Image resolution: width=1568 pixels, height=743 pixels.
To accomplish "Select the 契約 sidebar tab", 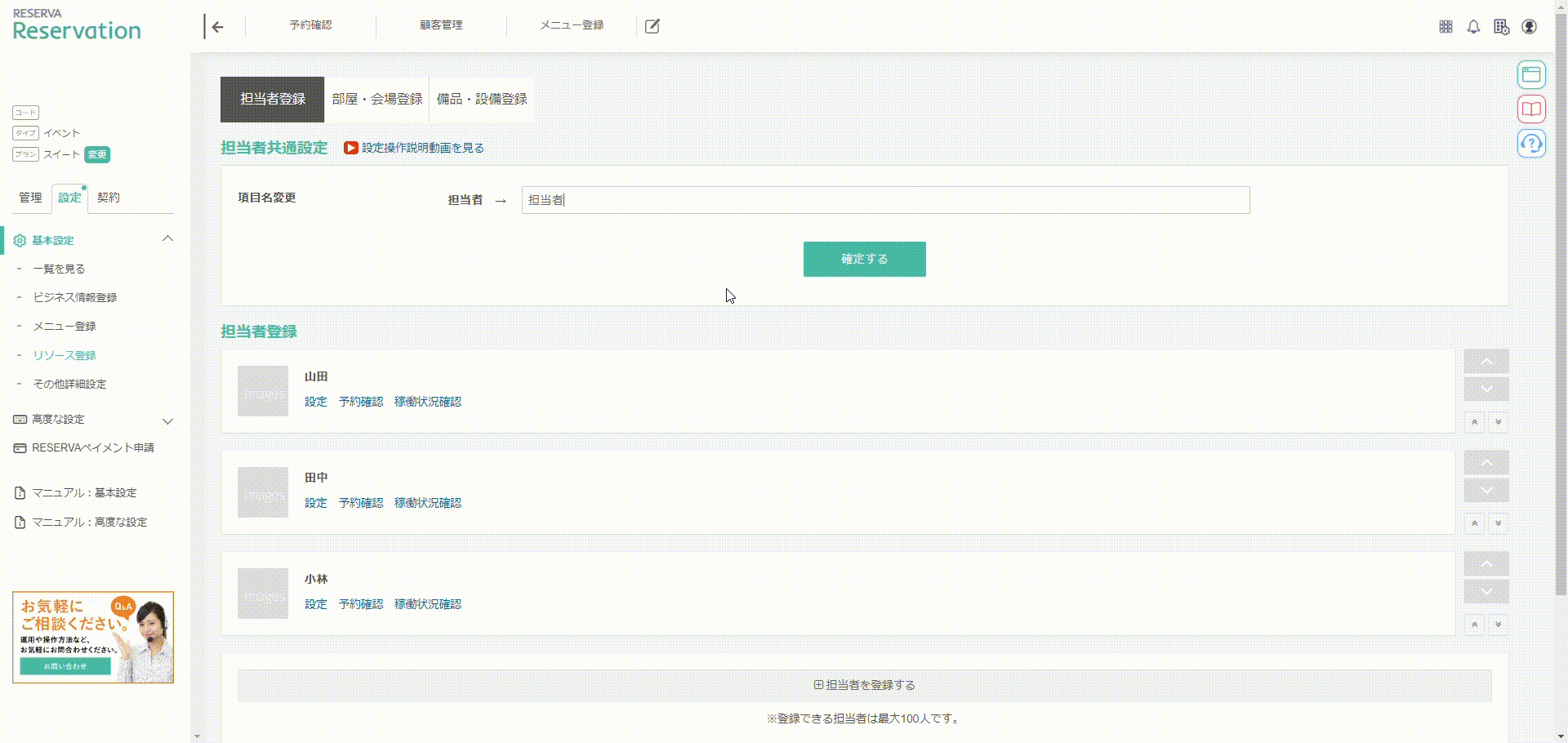I will click(109, 198).
